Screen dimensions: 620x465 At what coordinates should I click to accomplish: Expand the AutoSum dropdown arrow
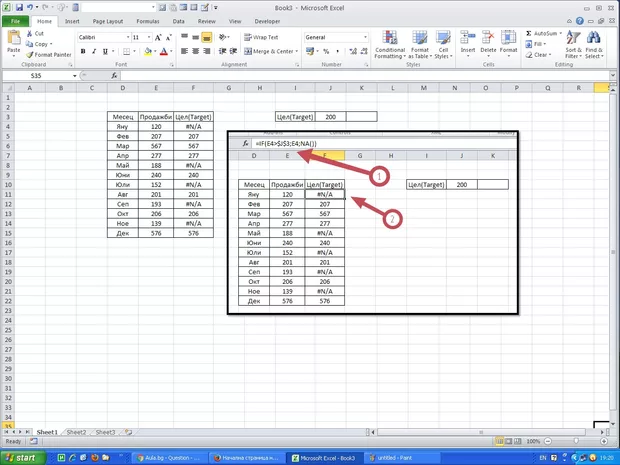[560, 34]
